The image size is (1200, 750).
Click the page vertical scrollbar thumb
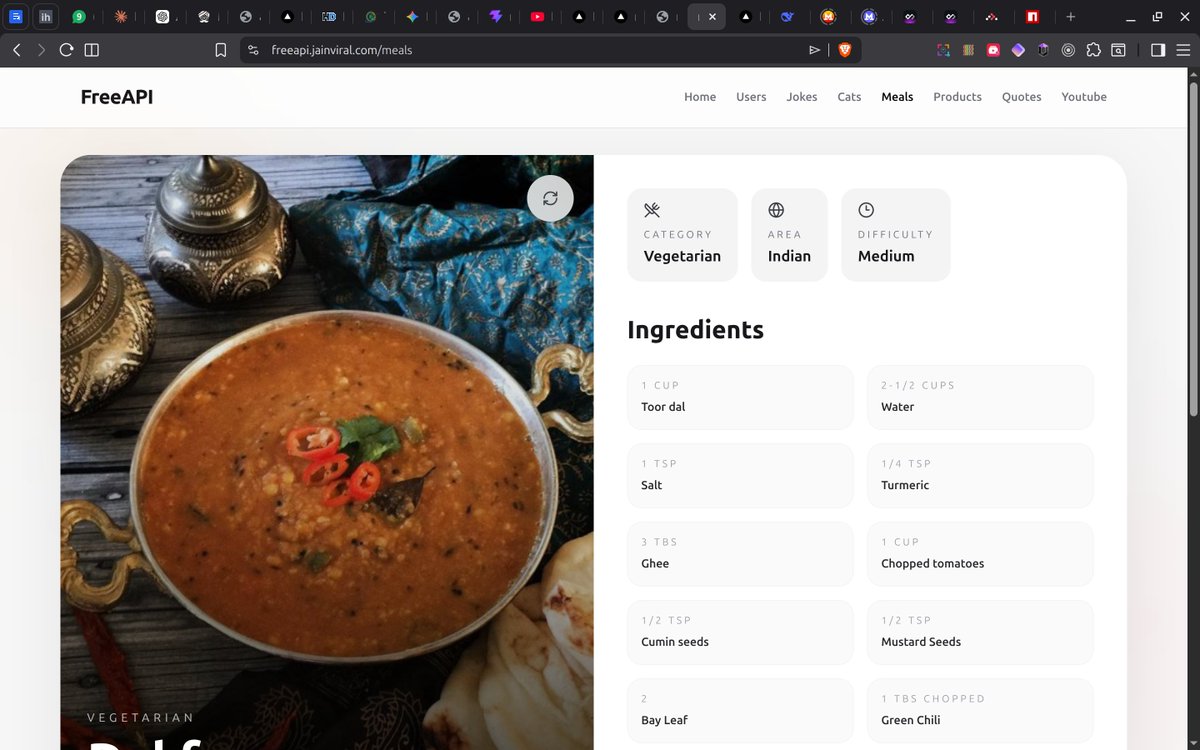click(1192, 250)
